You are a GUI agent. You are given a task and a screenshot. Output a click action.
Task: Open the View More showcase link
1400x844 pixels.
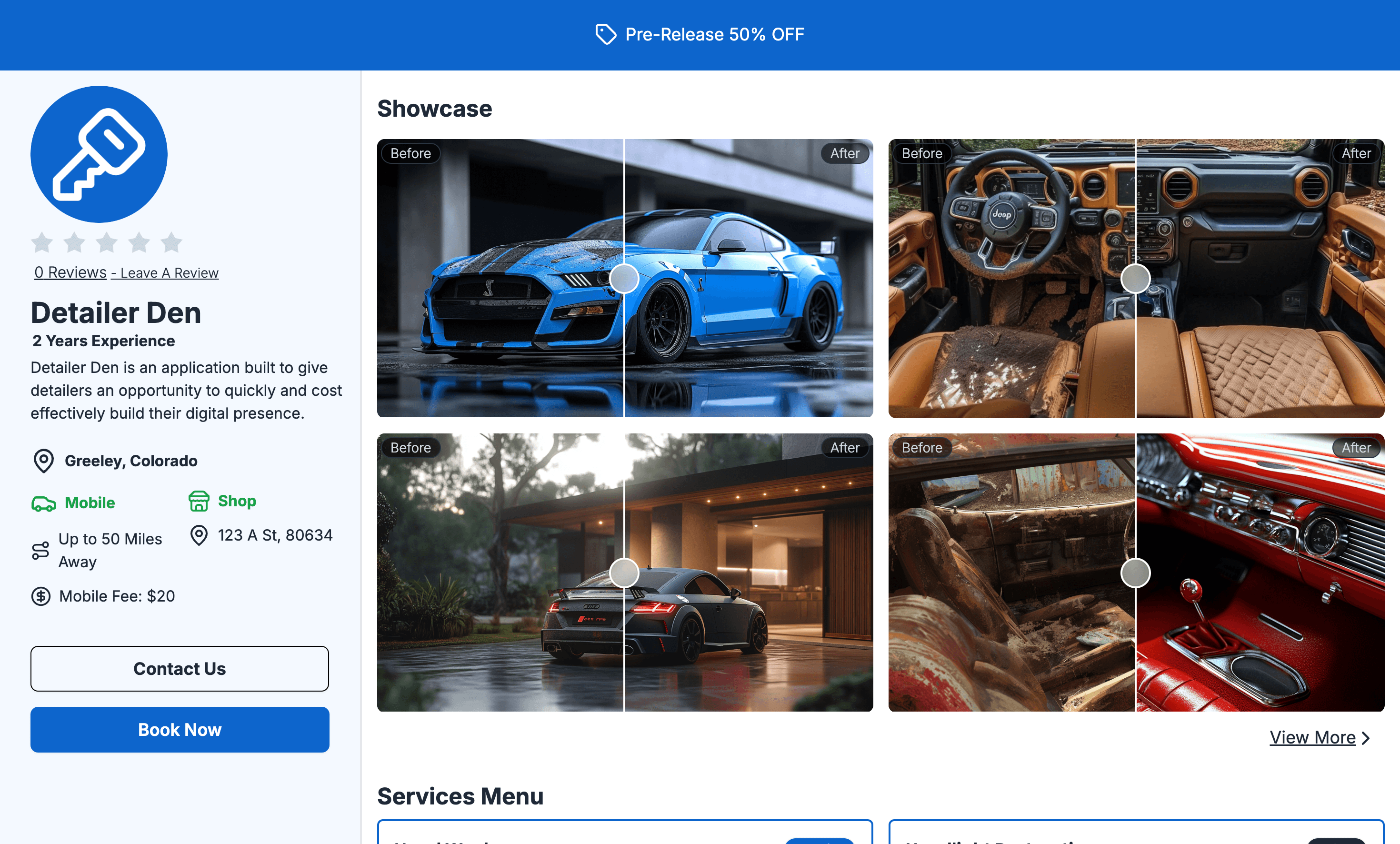point(1312,738)
